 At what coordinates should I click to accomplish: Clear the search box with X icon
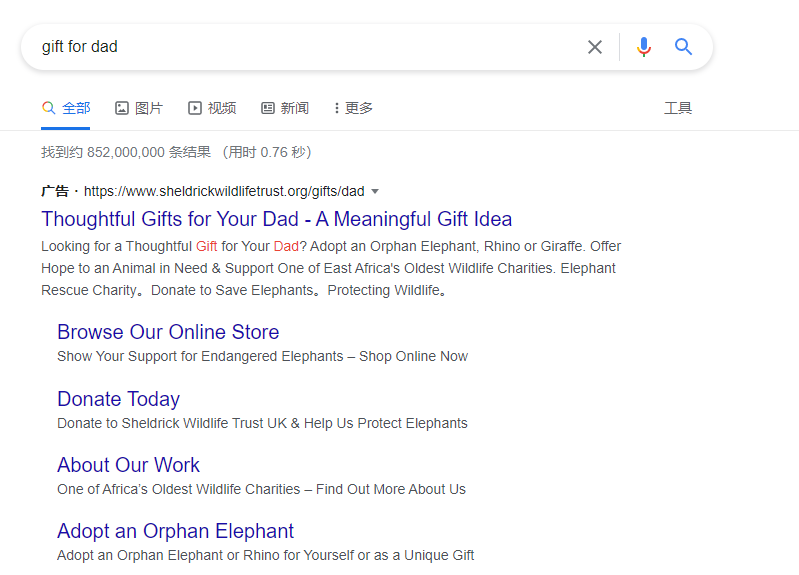pos(595,47)
